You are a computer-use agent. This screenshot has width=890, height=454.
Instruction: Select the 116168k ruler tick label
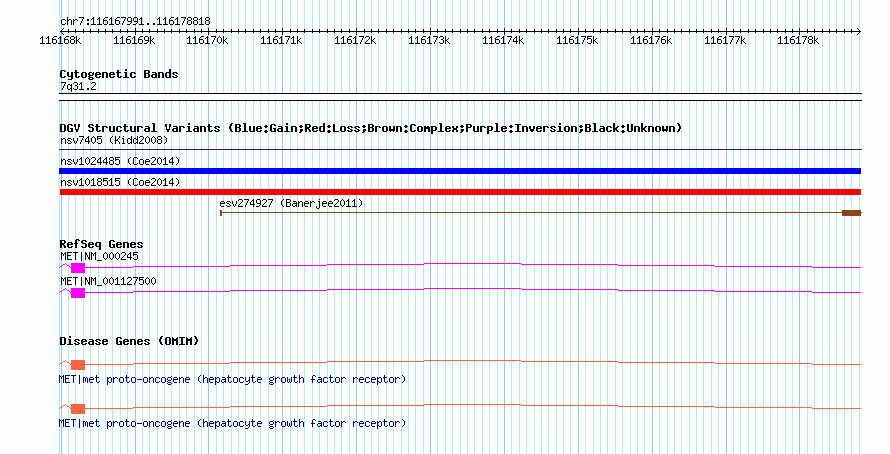pos(60,40)
